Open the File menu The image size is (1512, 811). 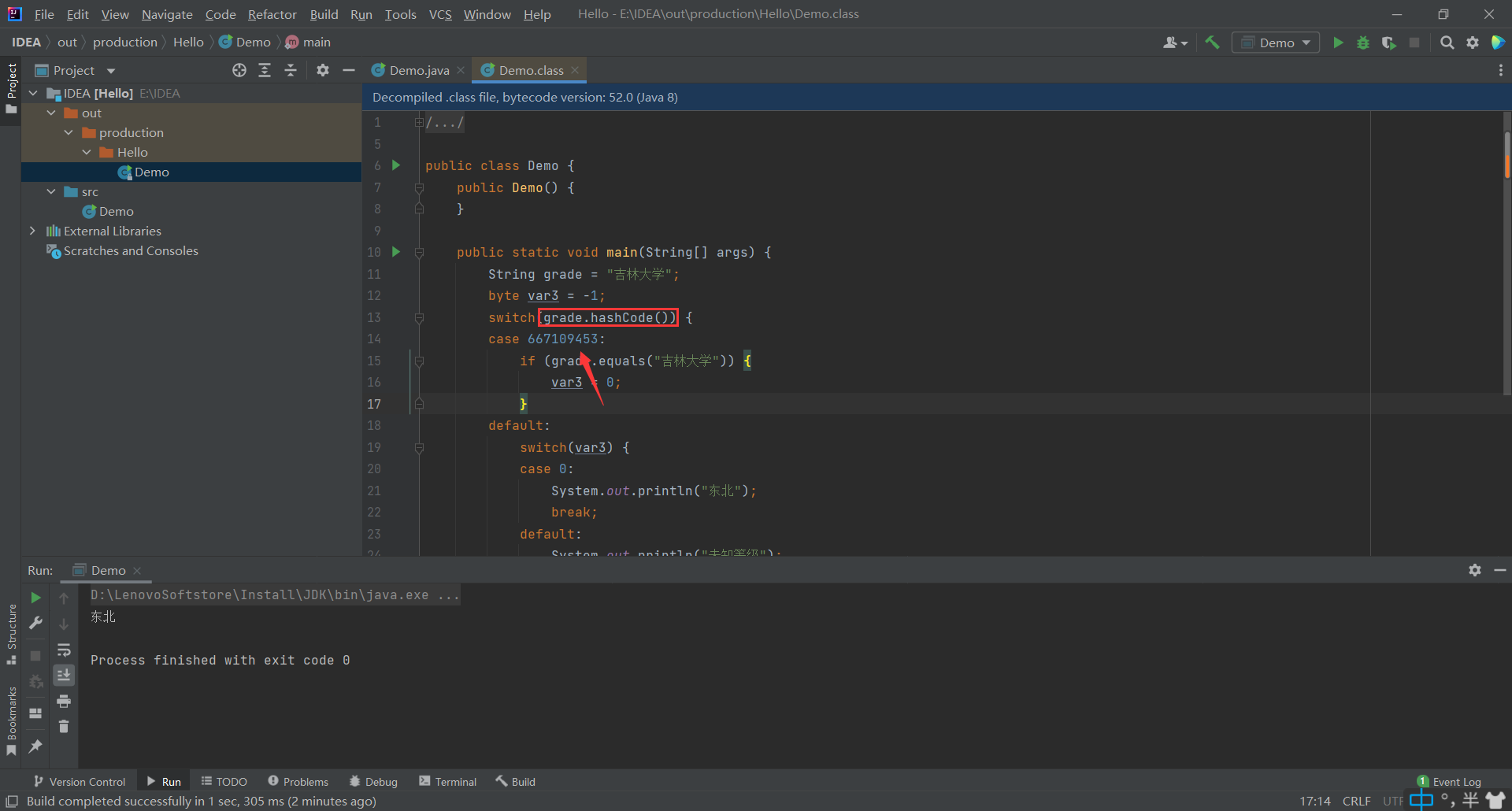point(44,14)
